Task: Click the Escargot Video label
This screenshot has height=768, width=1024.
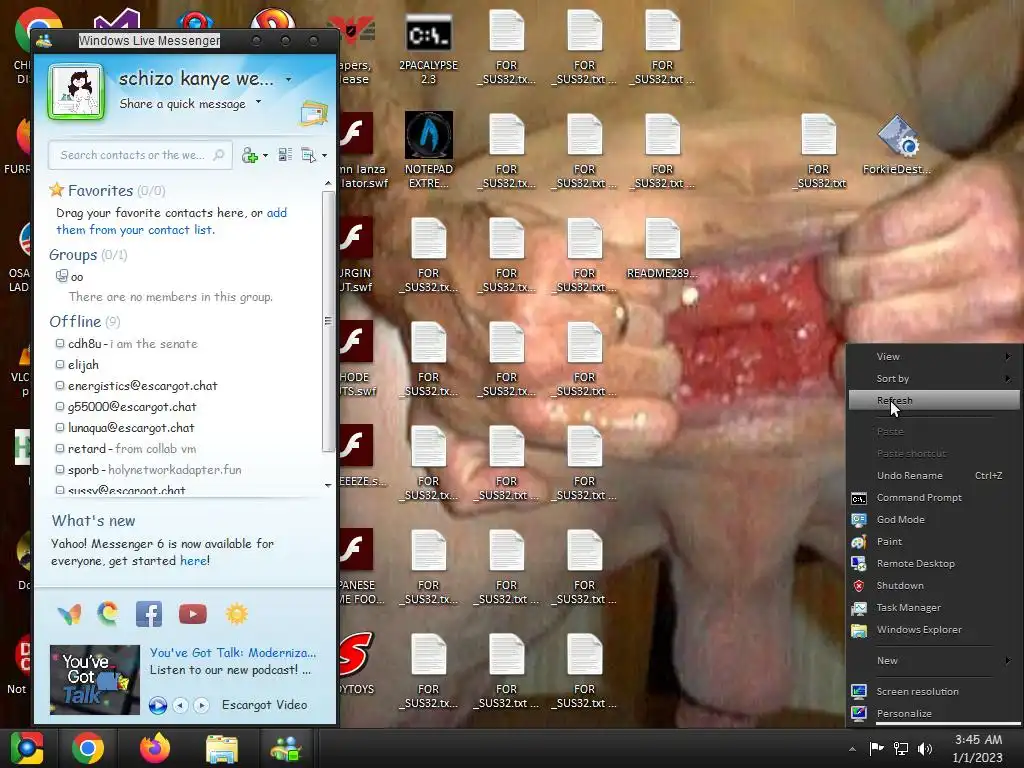Action: pos(264,705)
